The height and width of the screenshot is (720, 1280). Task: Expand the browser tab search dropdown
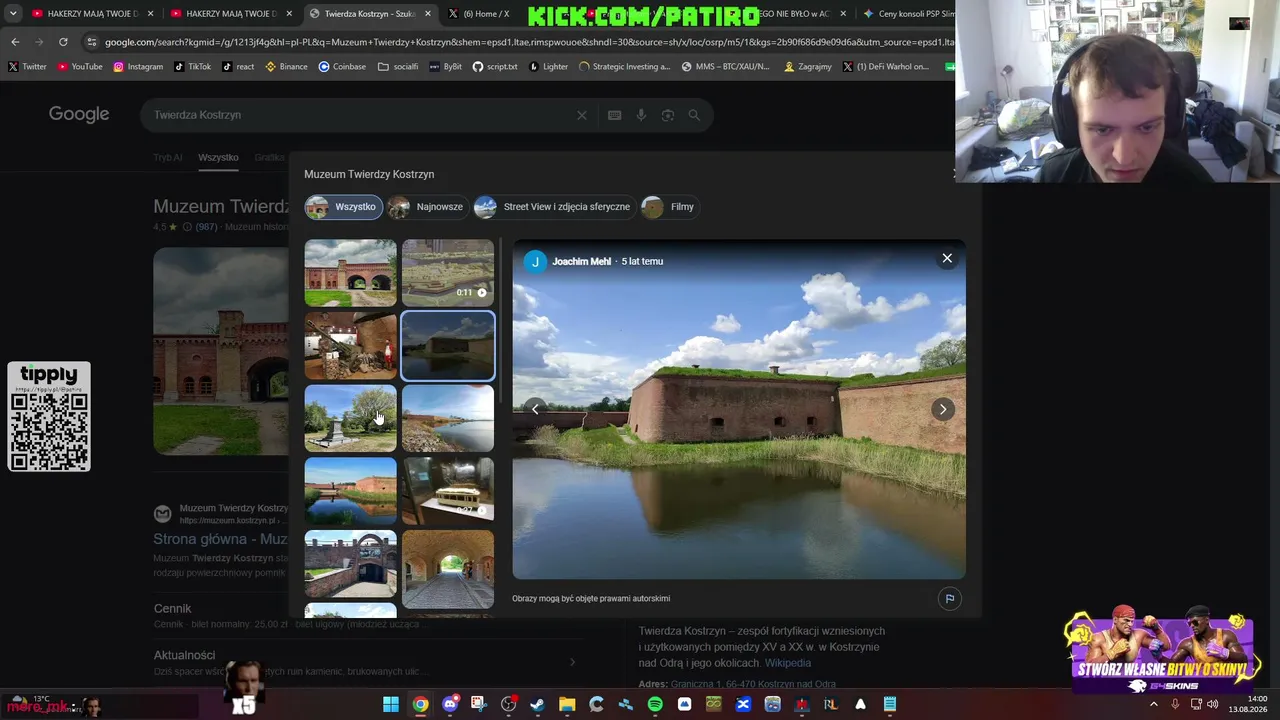pos(13,14)
